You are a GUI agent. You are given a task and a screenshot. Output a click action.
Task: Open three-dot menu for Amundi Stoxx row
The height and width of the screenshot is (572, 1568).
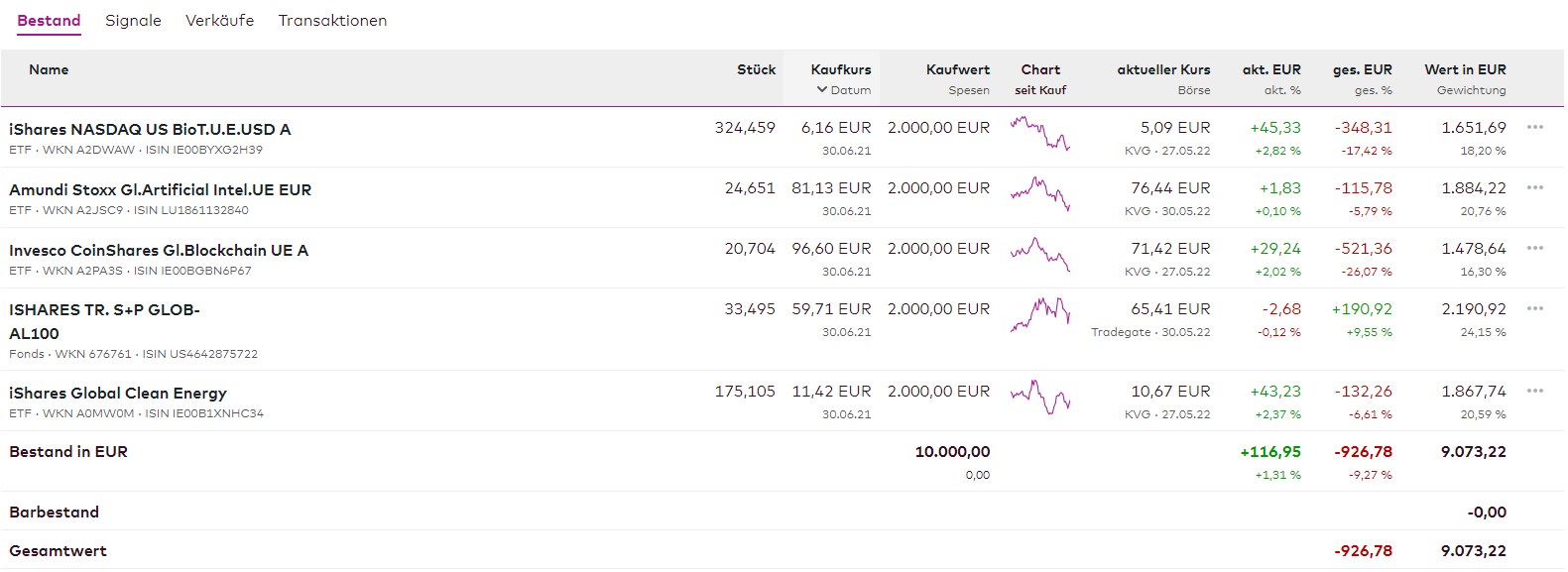[1534, 187]
